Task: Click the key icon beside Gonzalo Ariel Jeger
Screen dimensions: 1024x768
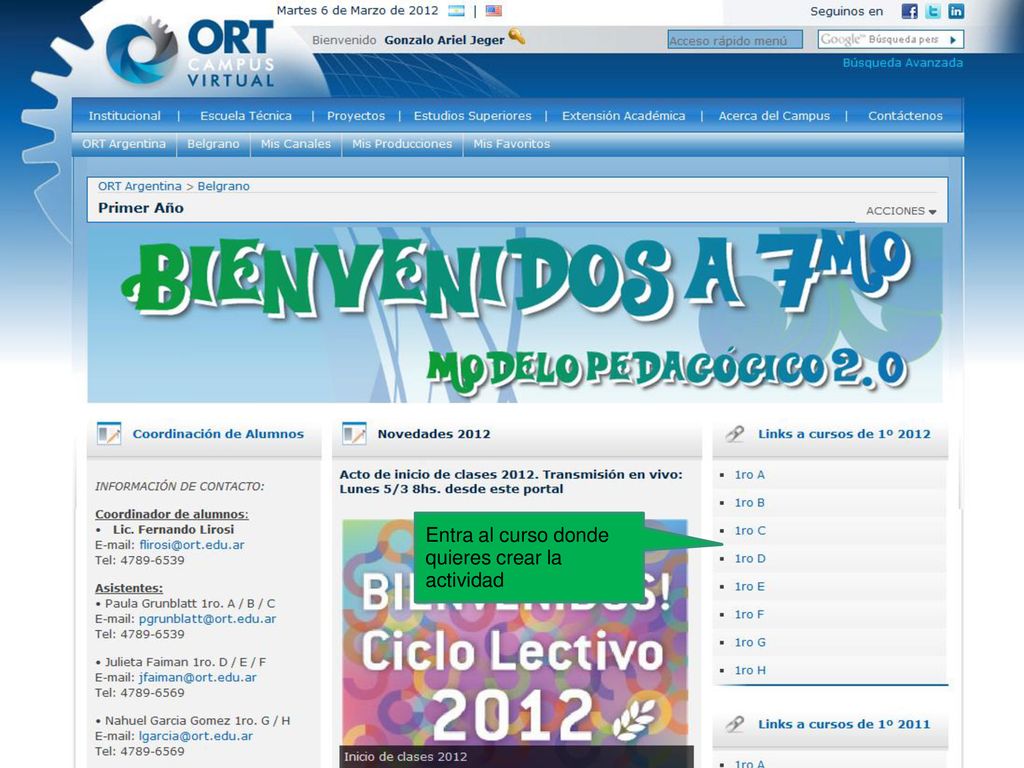Action: click(x=517, y=37)
